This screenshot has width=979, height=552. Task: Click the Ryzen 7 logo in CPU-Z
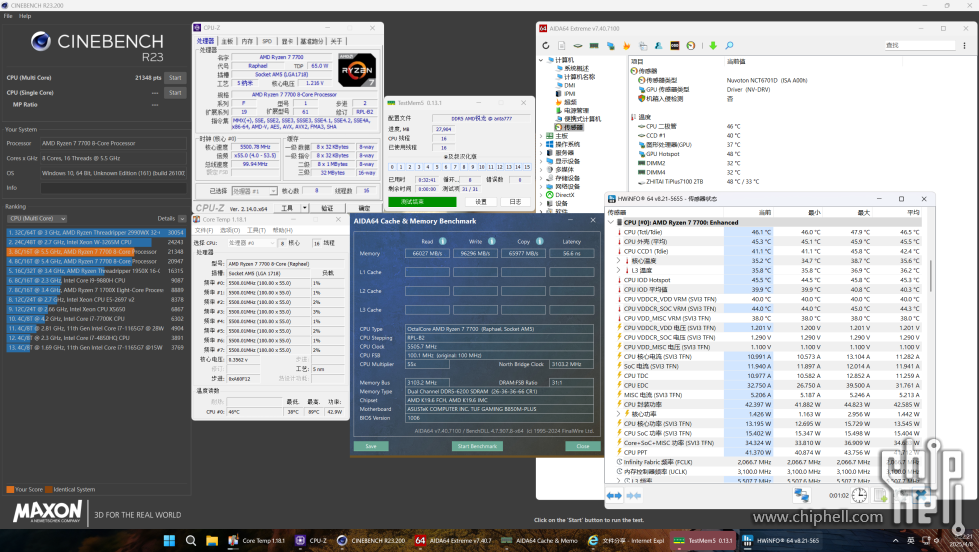tap(357, 70)
